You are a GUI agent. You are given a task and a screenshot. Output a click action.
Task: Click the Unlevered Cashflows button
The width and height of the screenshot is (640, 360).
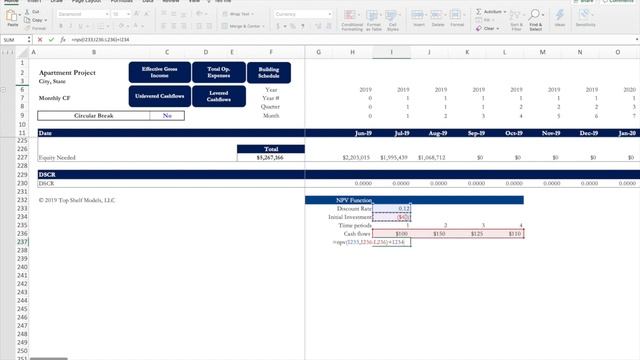(160, 96)
